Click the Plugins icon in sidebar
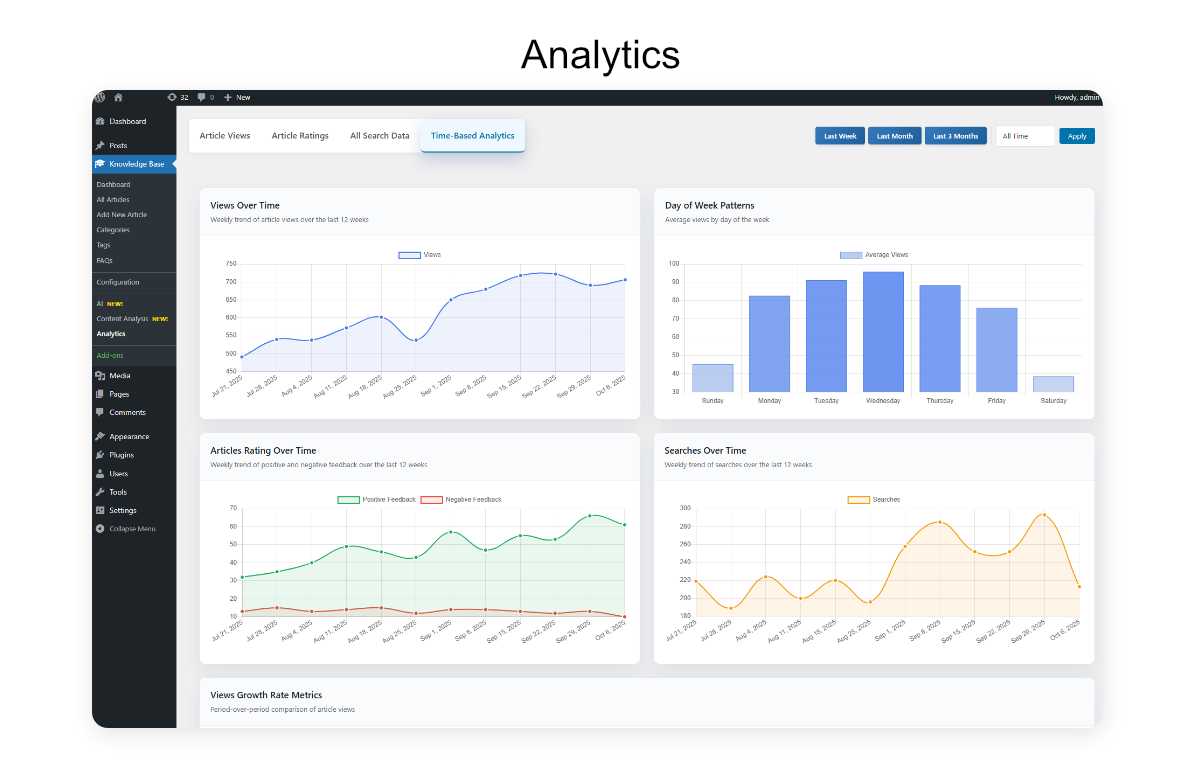 (101, 455)
